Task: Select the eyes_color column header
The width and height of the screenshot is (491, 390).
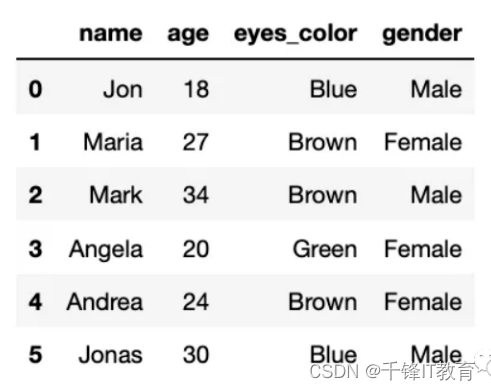Action: click(295, 35)
